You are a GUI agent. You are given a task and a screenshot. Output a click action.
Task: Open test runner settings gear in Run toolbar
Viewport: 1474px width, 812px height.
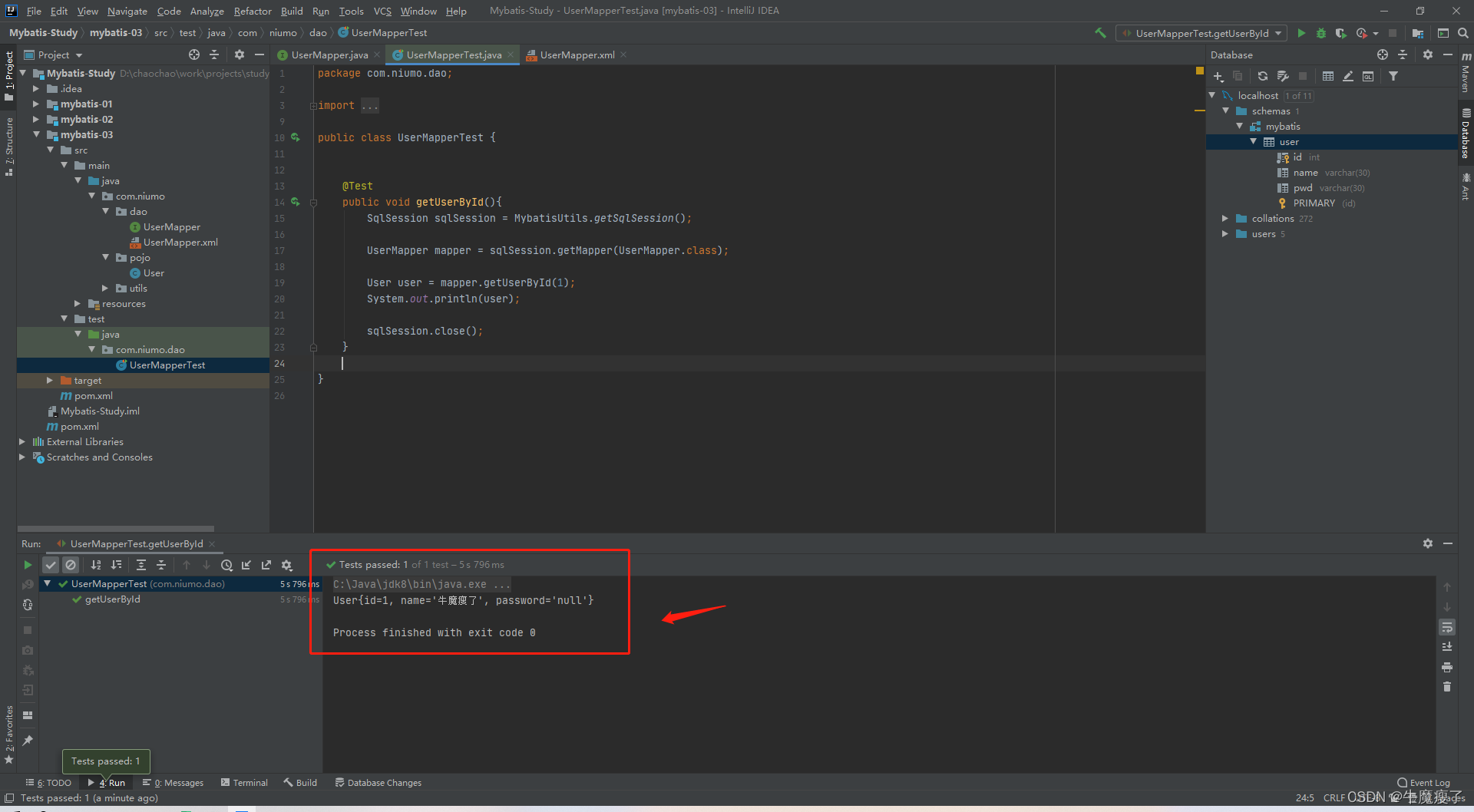287,565
